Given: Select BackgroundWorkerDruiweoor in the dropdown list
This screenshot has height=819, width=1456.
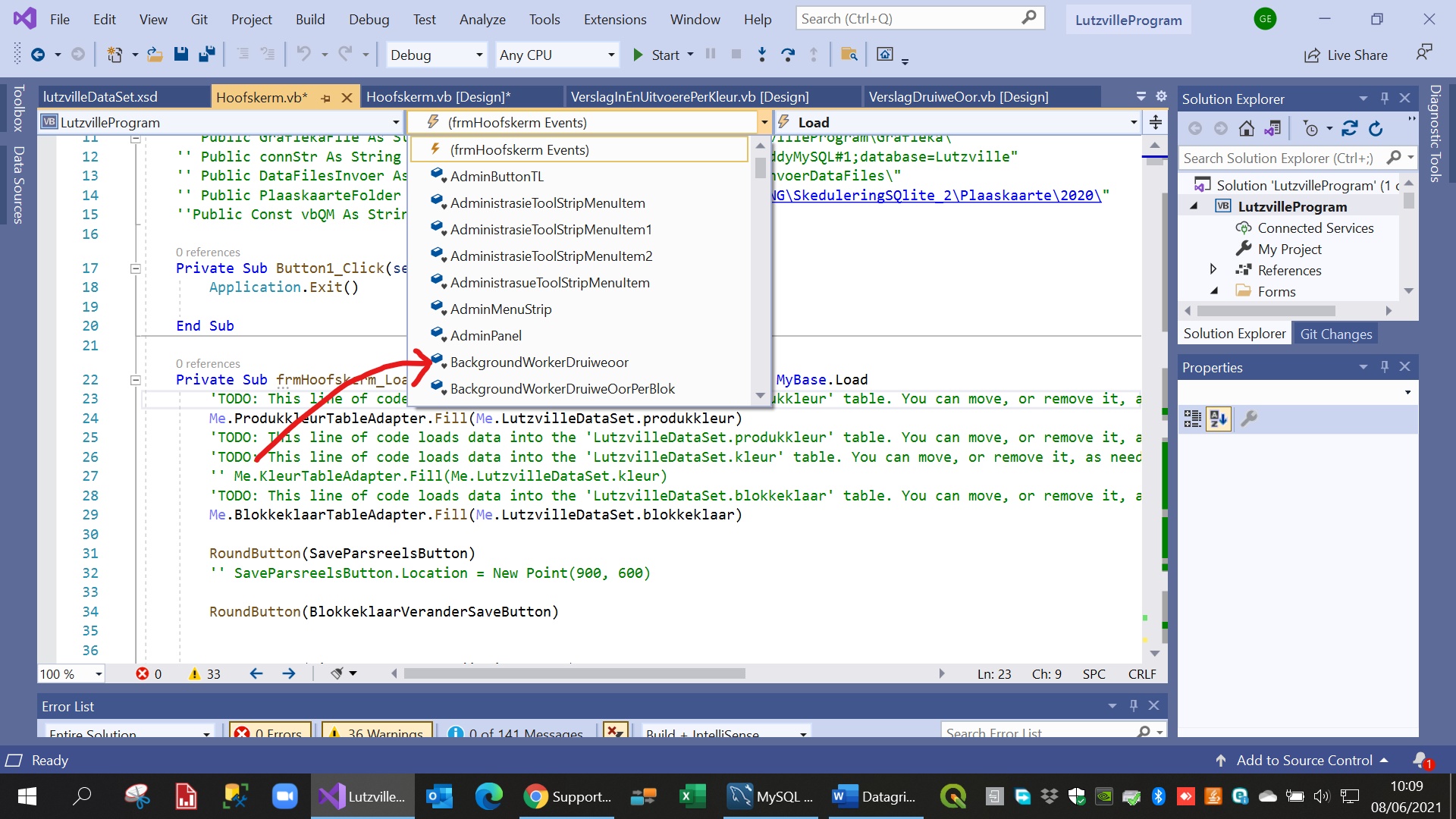Looking at the screenshot, I should [539, 362].
